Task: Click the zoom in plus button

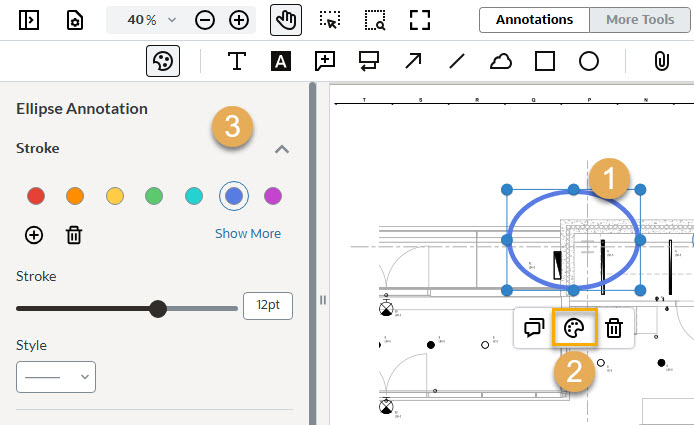Action: [x=238, y=20]
